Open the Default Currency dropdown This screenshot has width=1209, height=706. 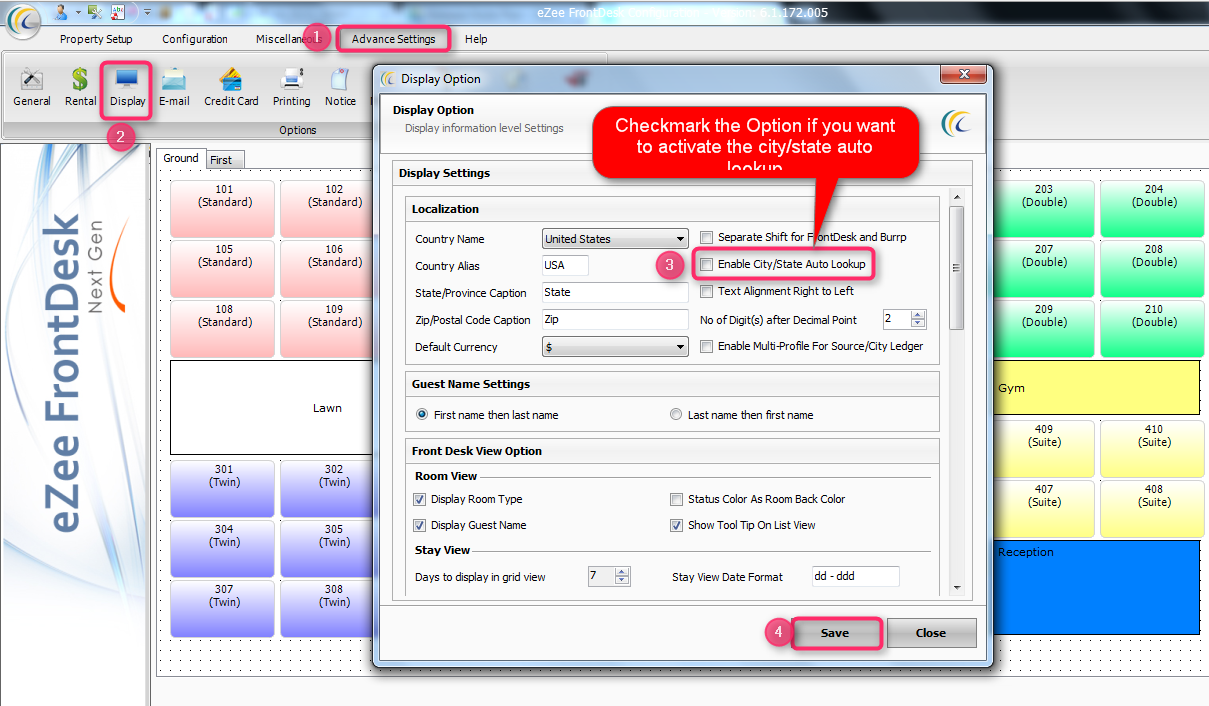(x=615, y=347)
